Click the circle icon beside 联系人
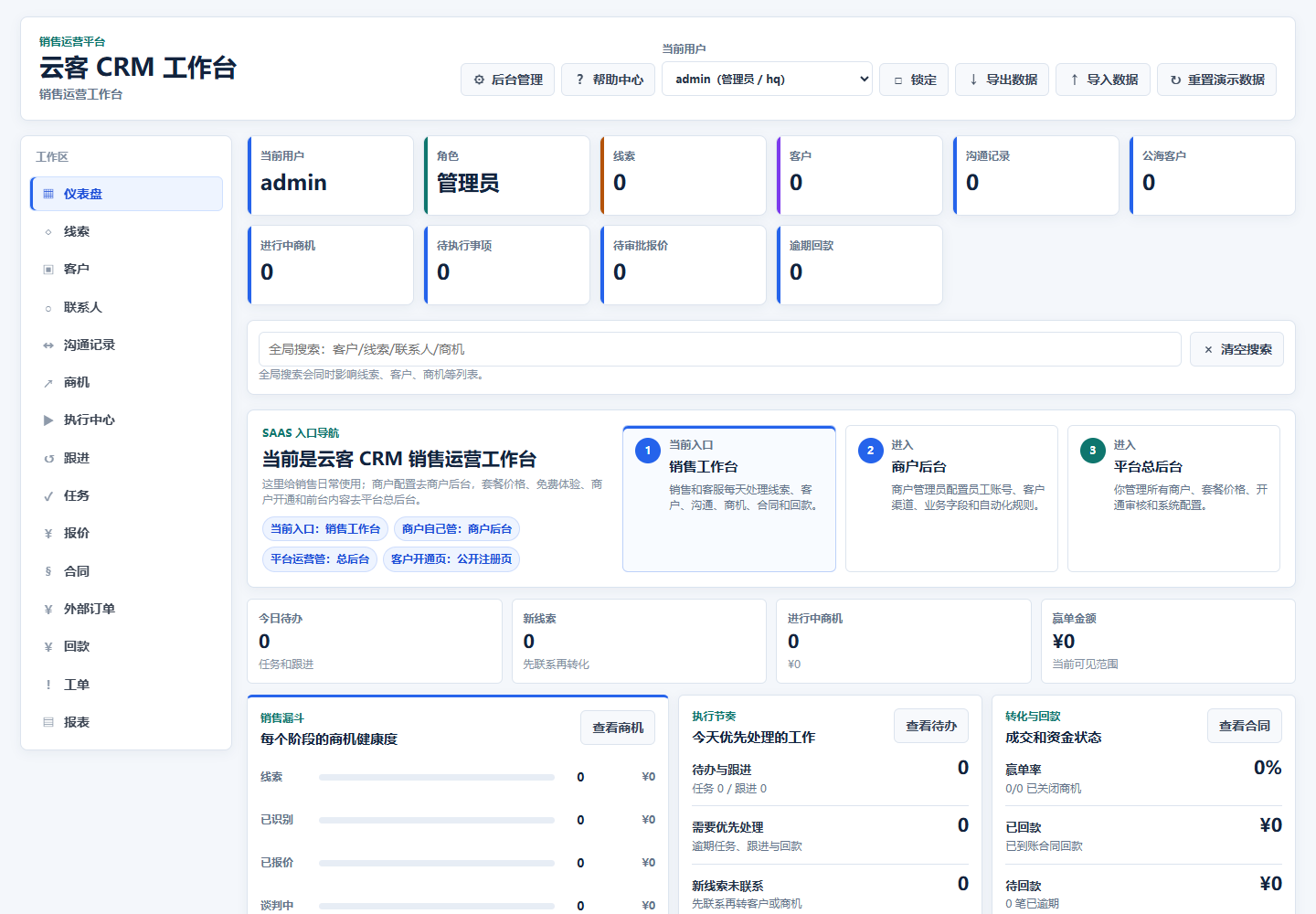The image size is (1316, 914). point(48,308)
